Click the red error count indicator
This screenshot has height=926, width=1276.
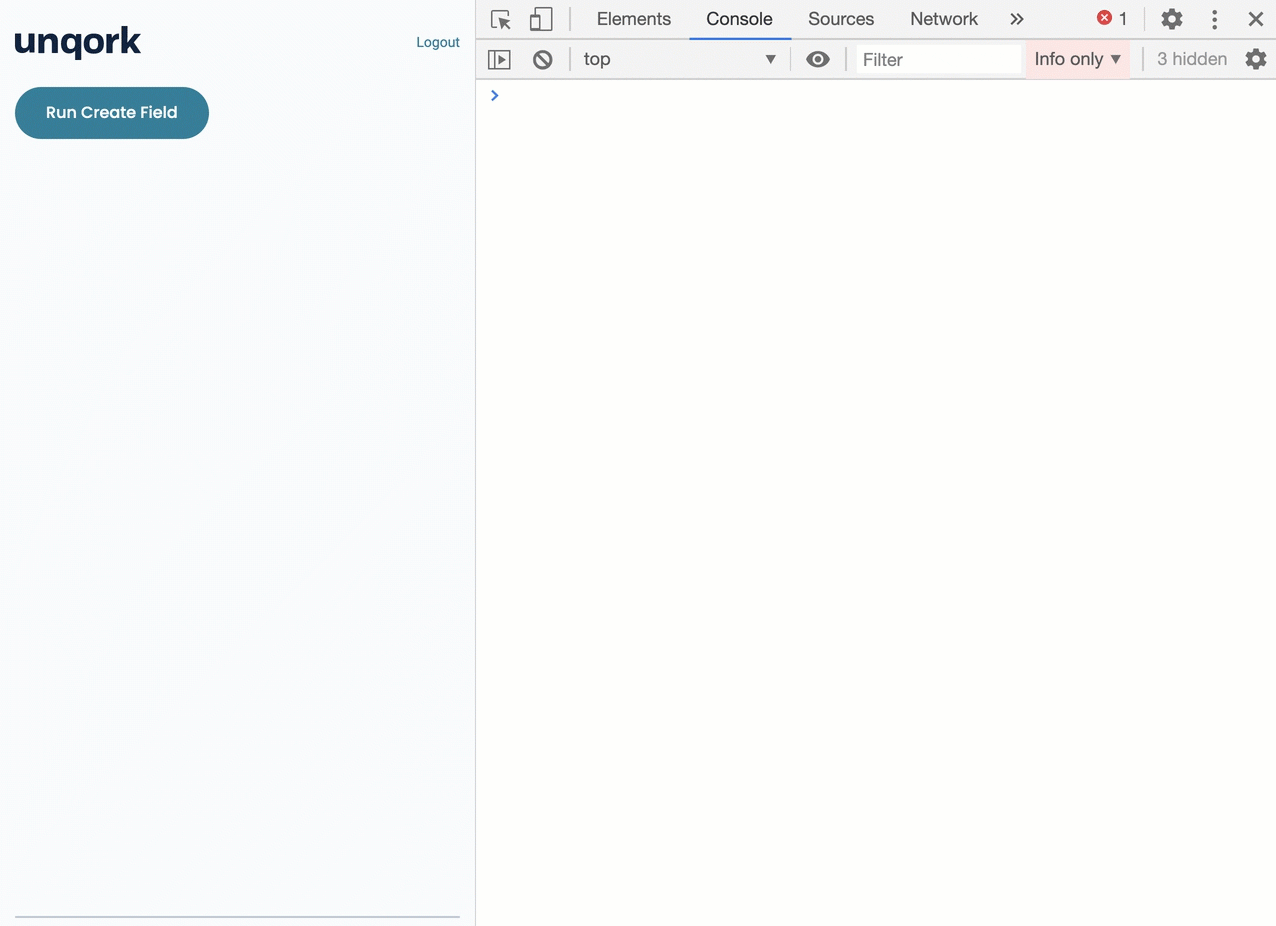click(1112, 19)
